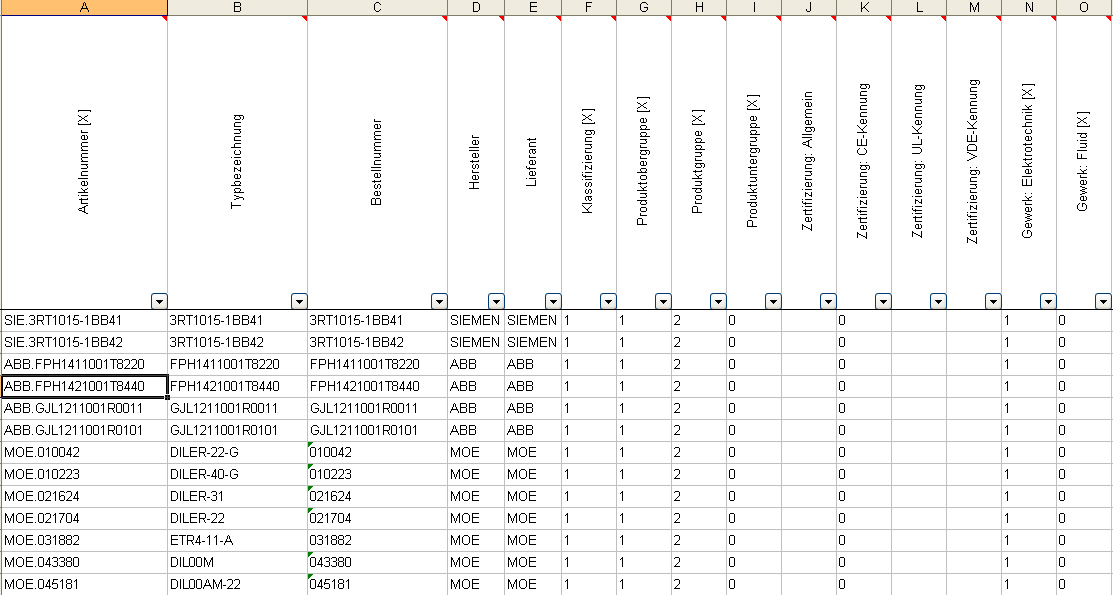Select cell MOE.021704
This screenshot has width=1113, height=595.
[x=84, y=519]
